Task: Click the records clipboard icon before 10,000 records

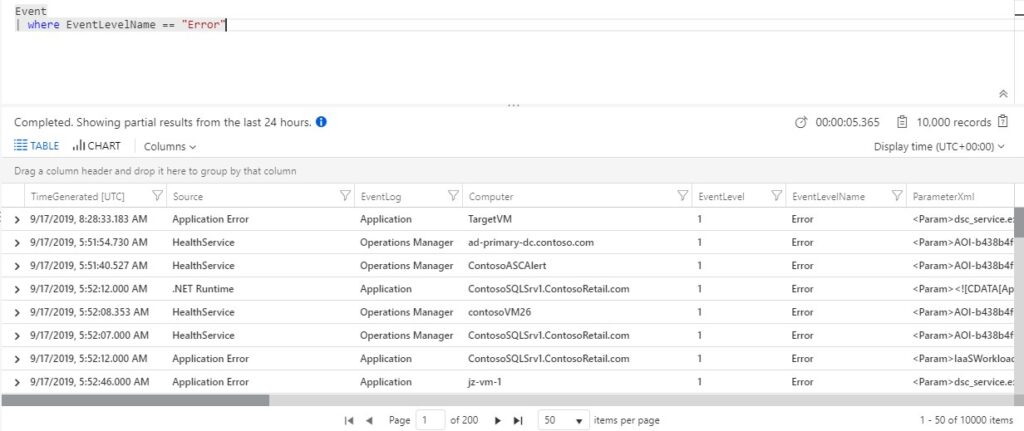Action: (903, 123)
